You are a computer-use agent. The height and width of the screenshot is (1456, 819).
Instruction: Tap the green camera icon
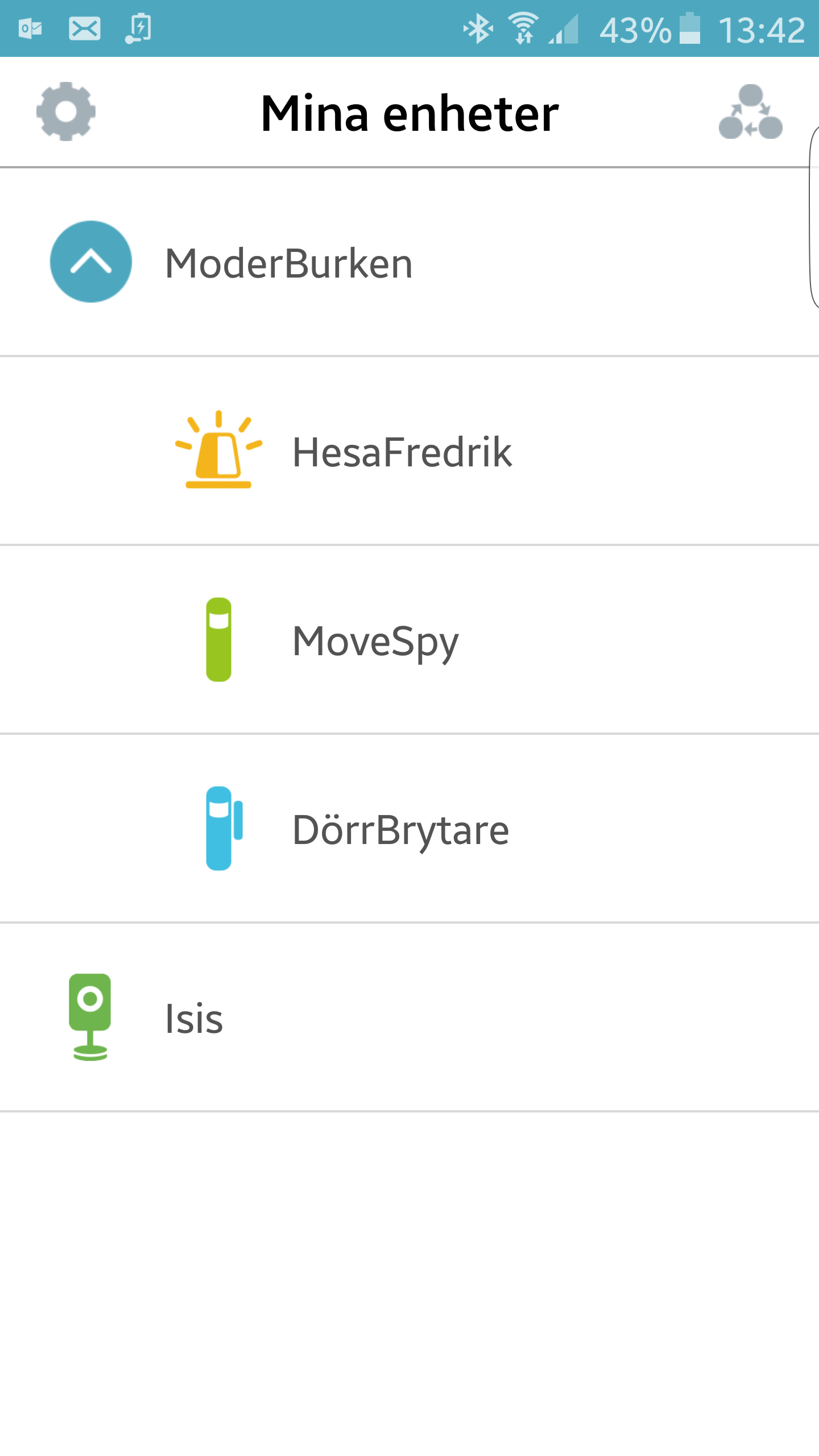pos(90,1017)
